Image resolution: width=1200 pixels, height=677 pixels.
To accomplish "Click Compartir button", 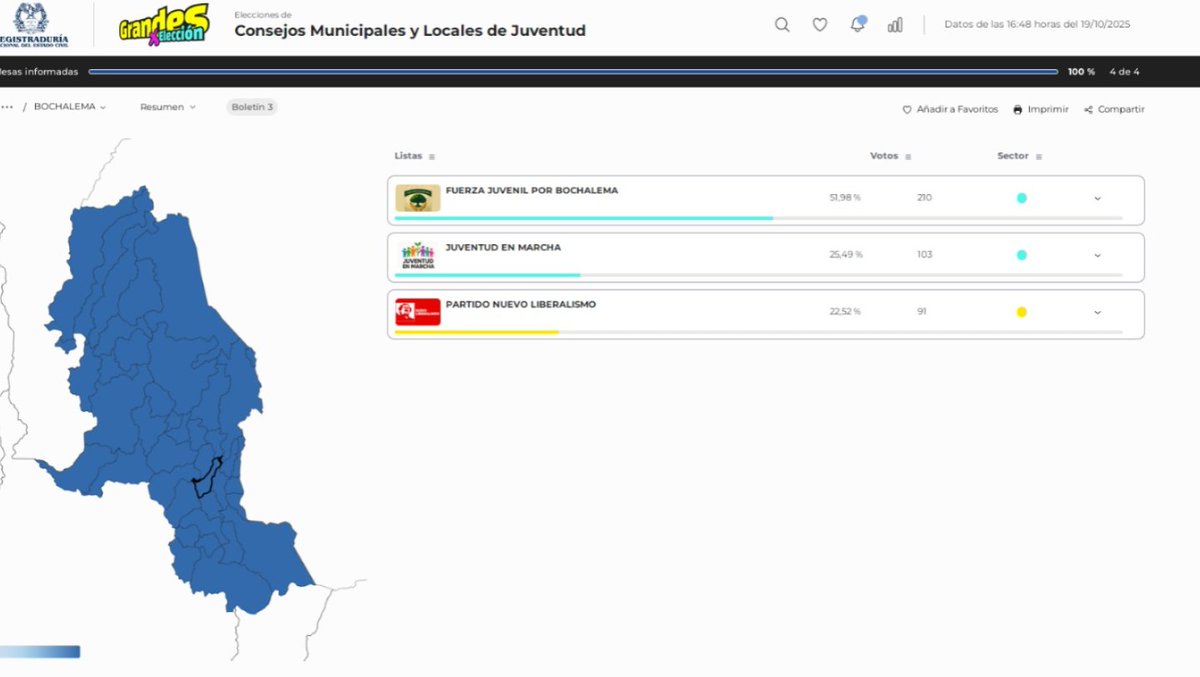I will click(1114, 110).
